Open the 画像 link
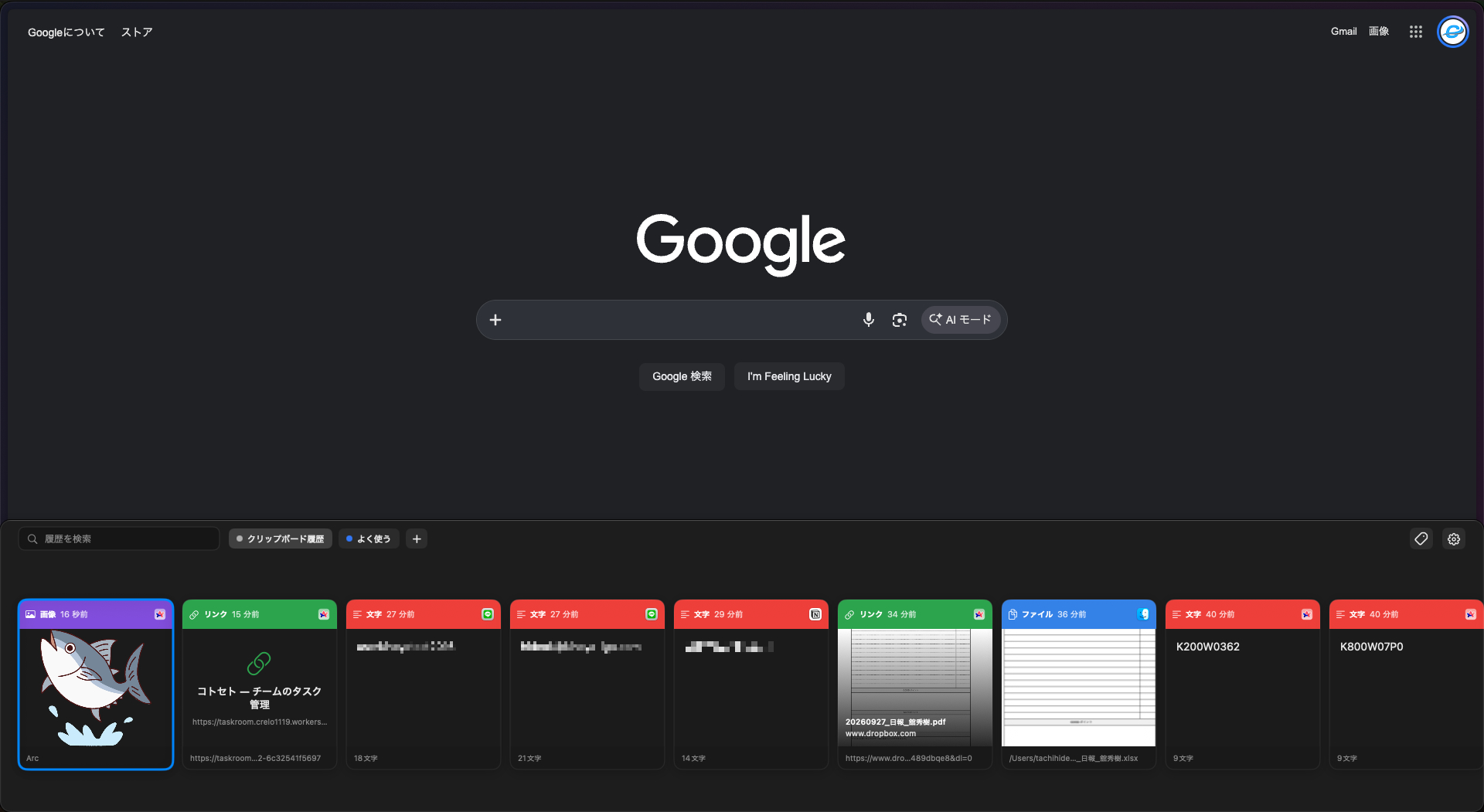The width and height of the screenshot is (1484, 812). click(1379, 32)
